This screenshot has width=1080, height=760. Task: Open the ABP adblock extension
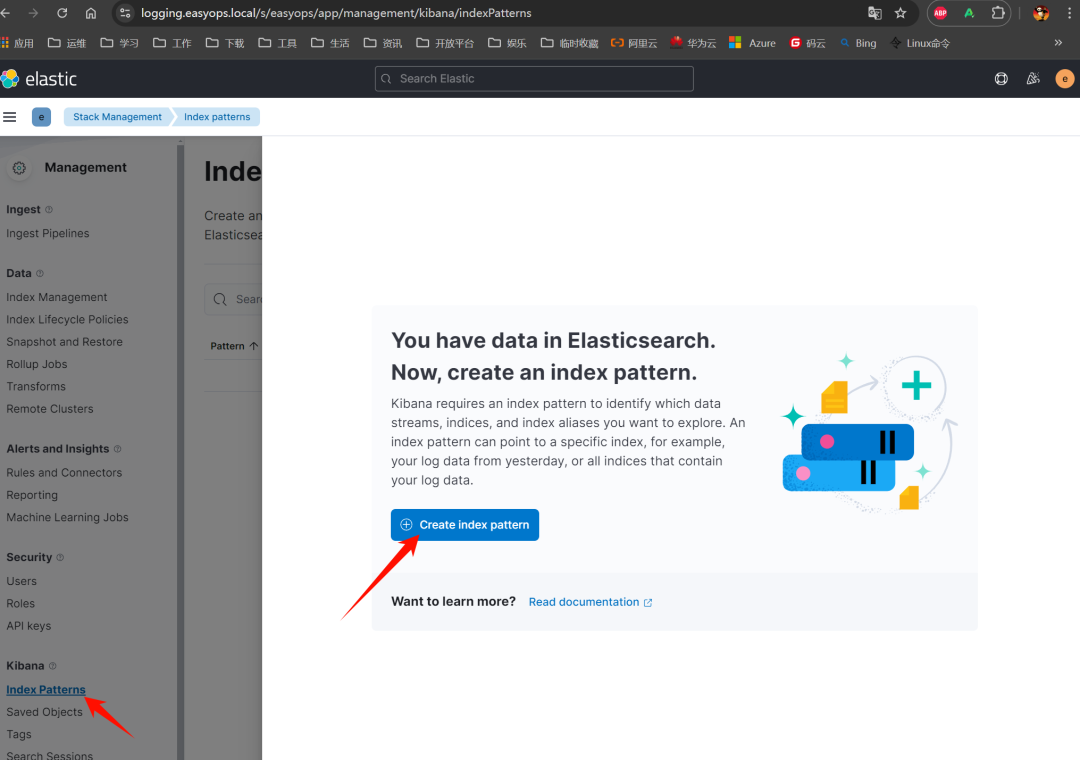tap(940, 13)
